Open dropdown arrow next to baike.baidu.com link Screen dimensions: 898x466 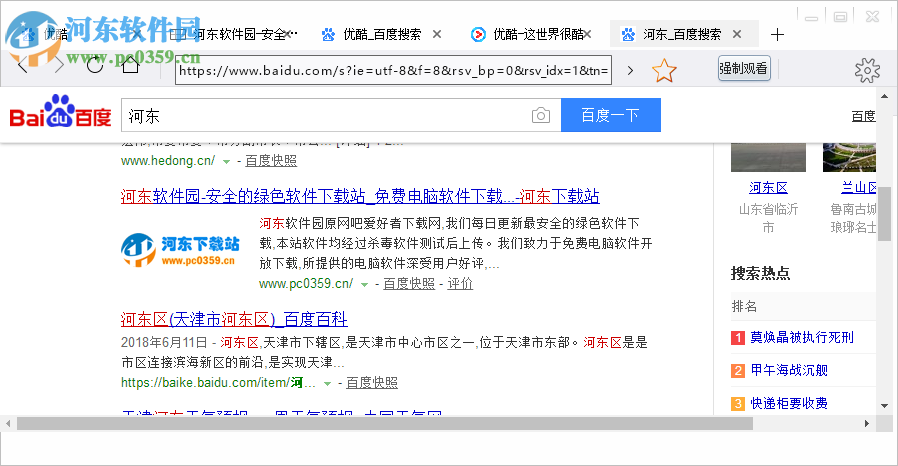328,384
